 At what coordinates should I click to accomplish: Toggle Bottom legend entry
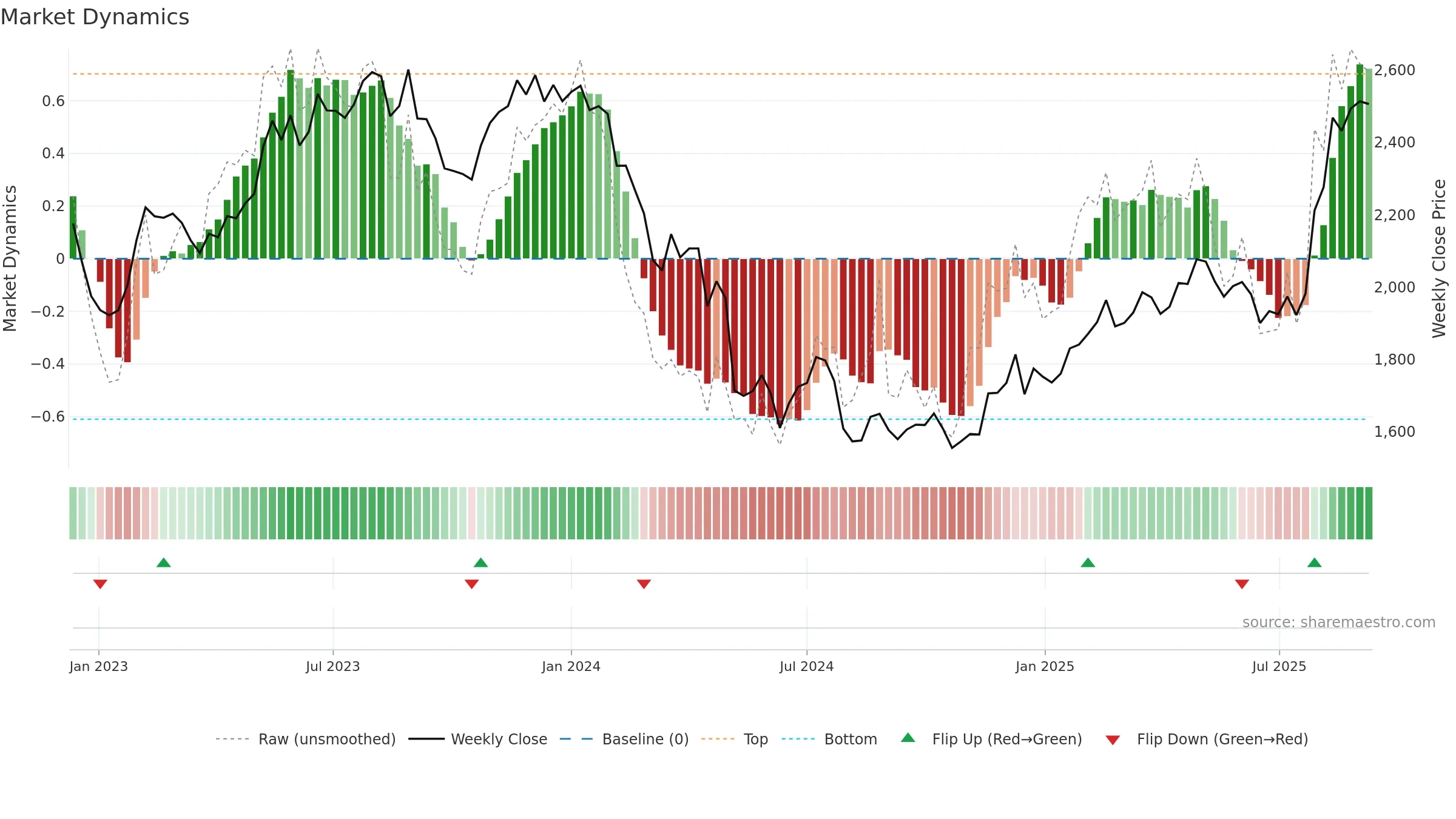coord(829,739)
